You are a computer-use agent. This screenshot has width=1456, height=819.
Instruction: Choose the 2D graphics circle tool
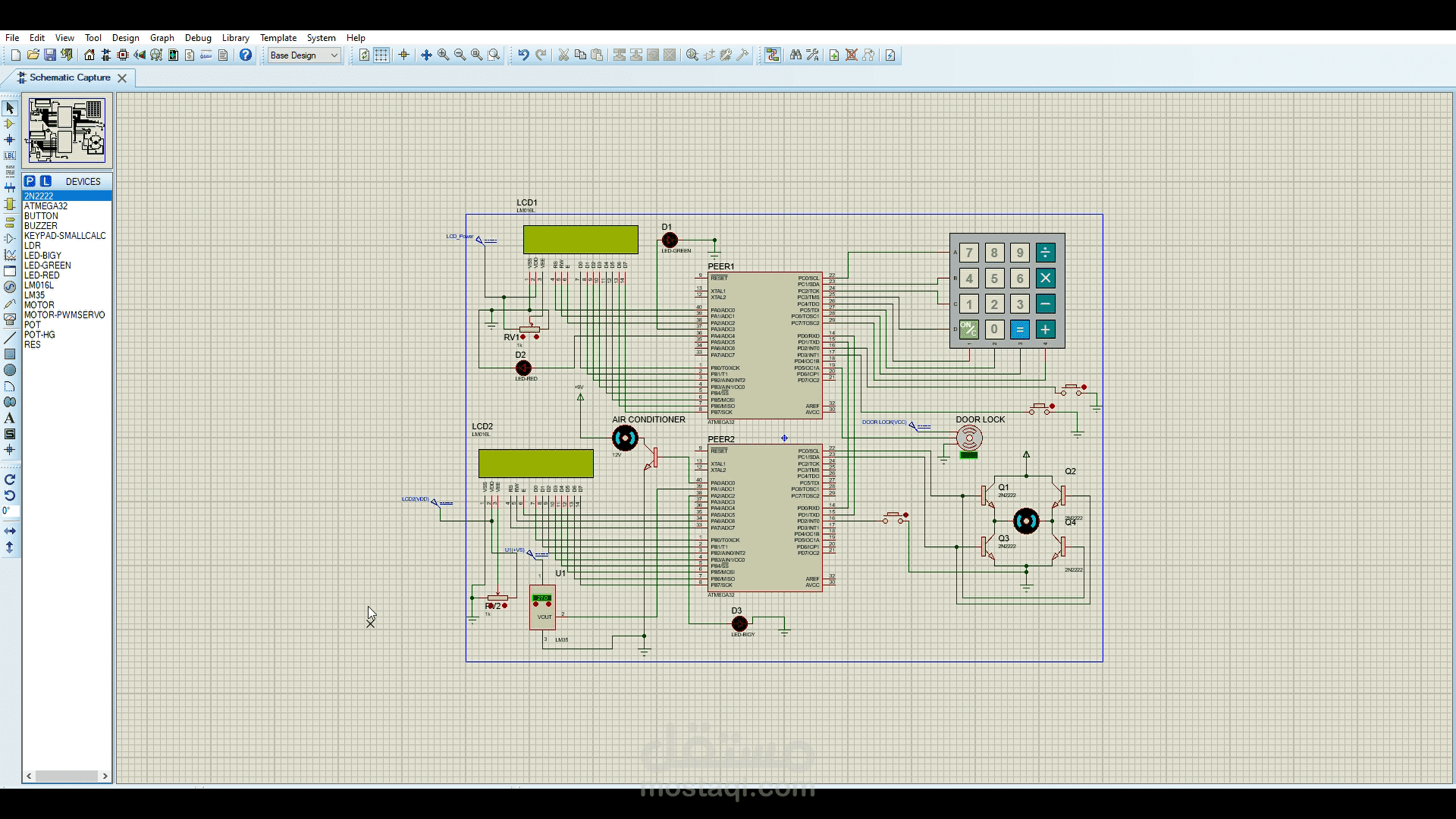pos(10,370)
